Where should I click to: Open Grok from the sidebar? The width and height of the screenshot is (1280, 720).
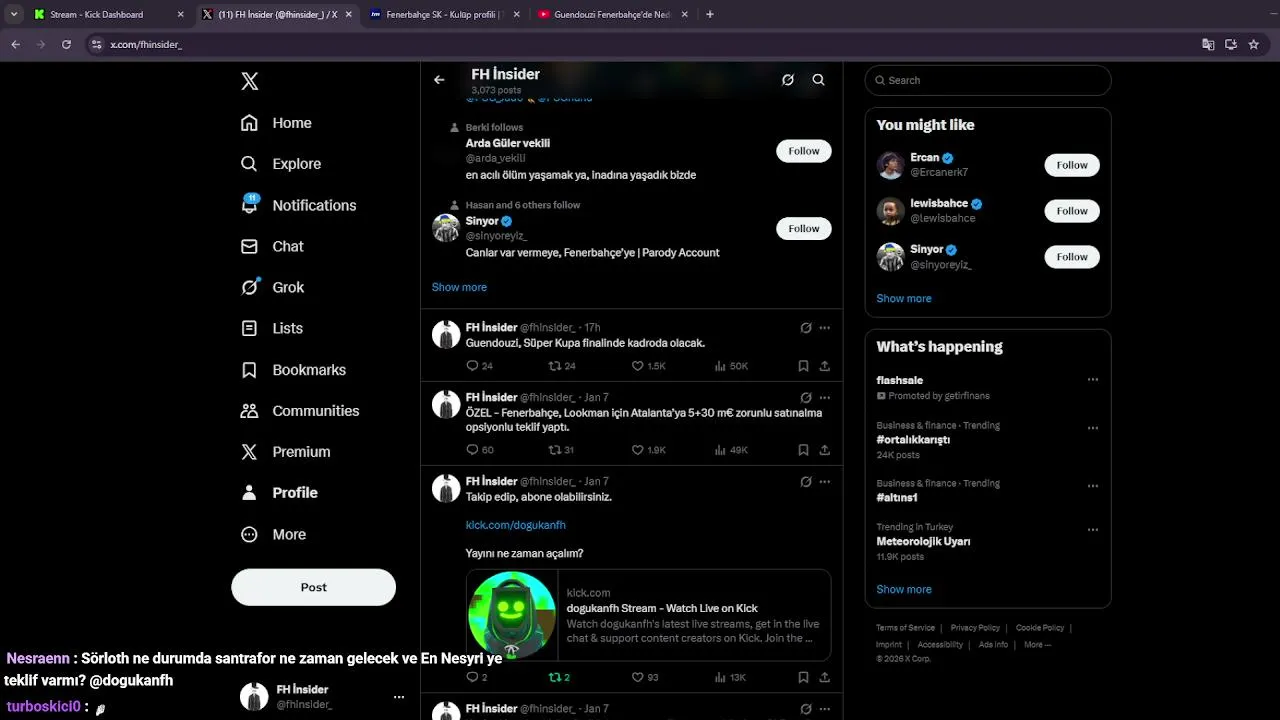pos(272,287)
